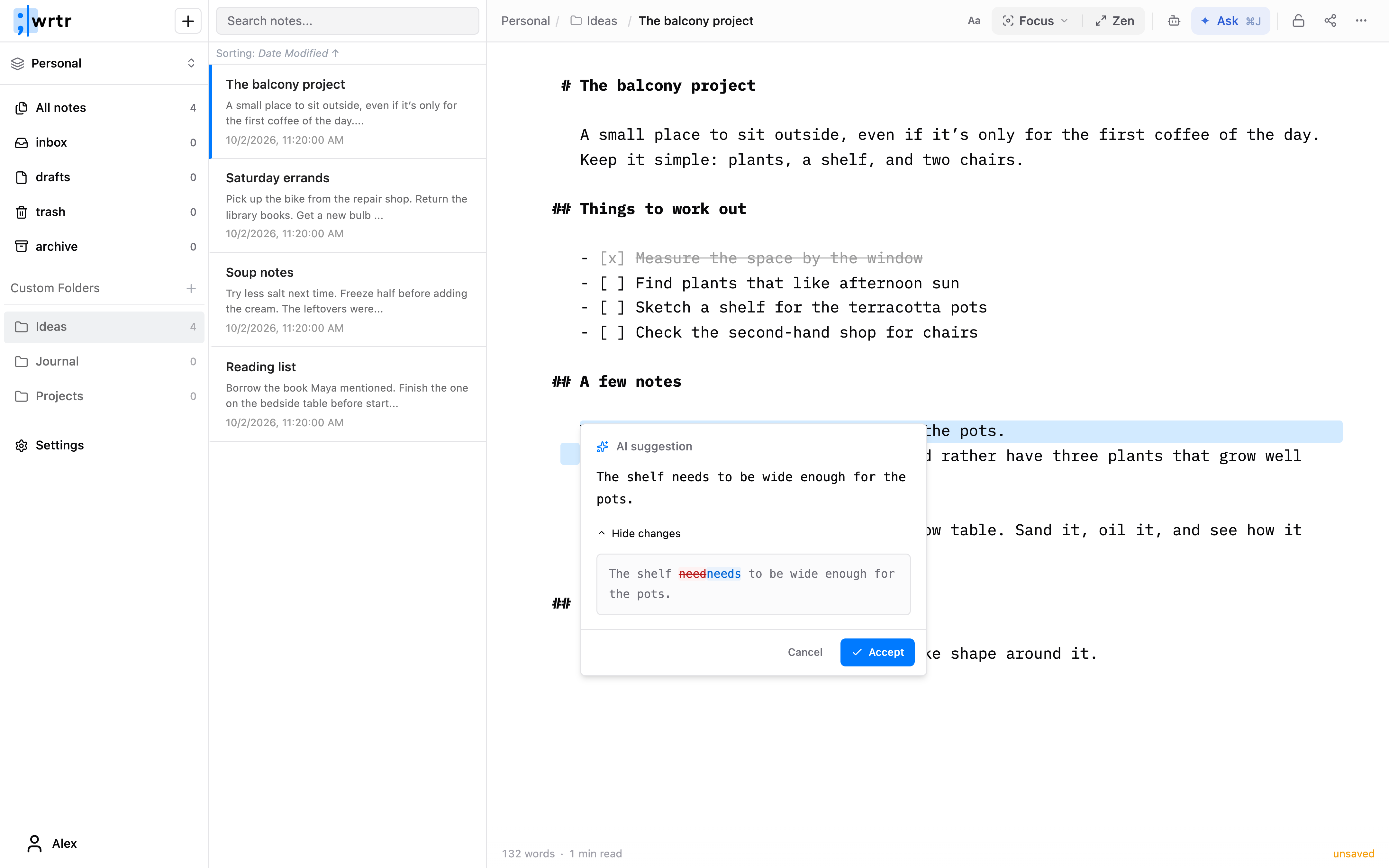Open the AI assistant robot icon
The height and width of the screenshot is (868, 1389).
tap(1174, 21)
